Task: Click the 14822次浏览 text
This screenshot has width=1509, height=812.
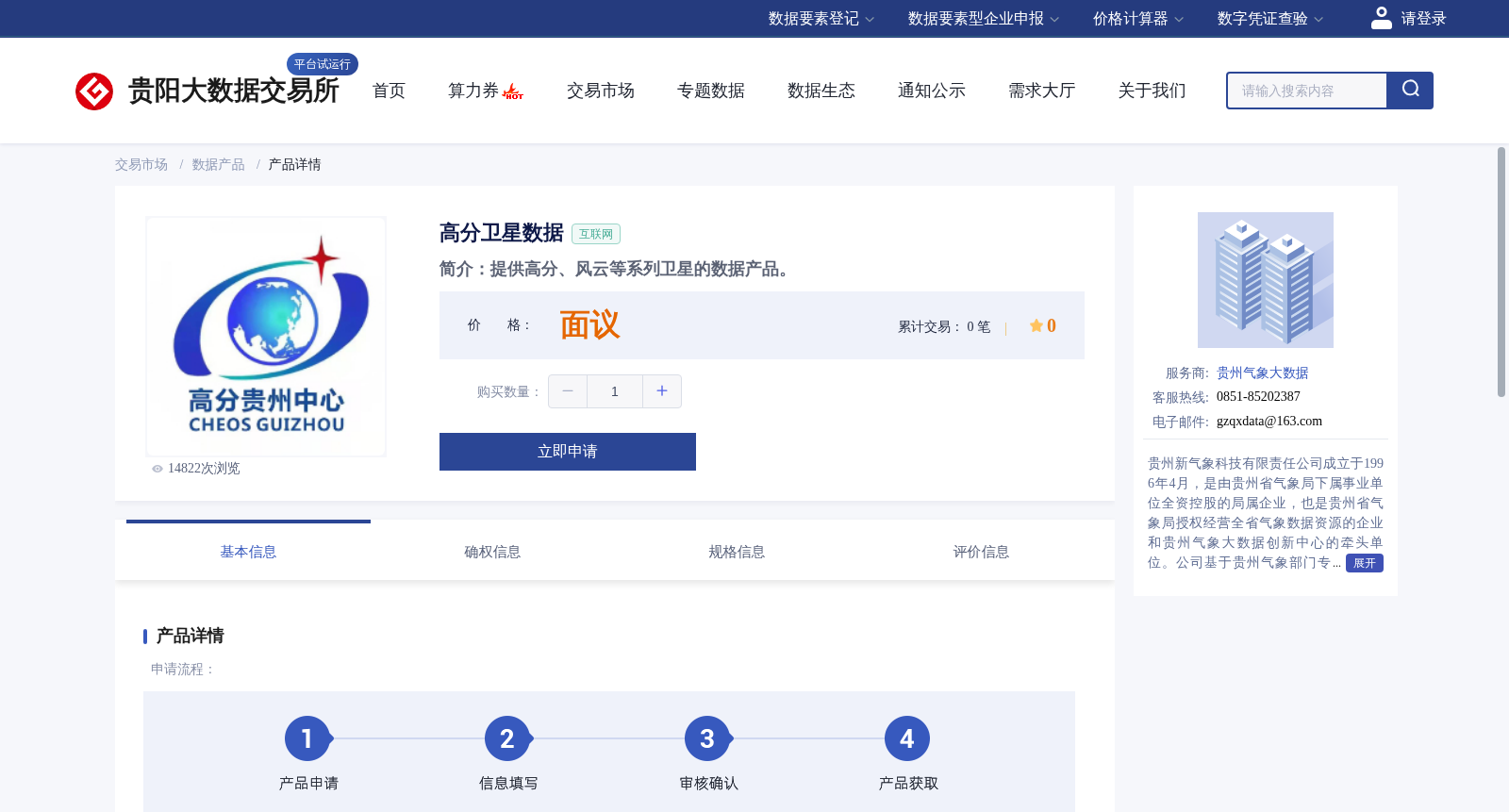Action: [x=204, y=469]
